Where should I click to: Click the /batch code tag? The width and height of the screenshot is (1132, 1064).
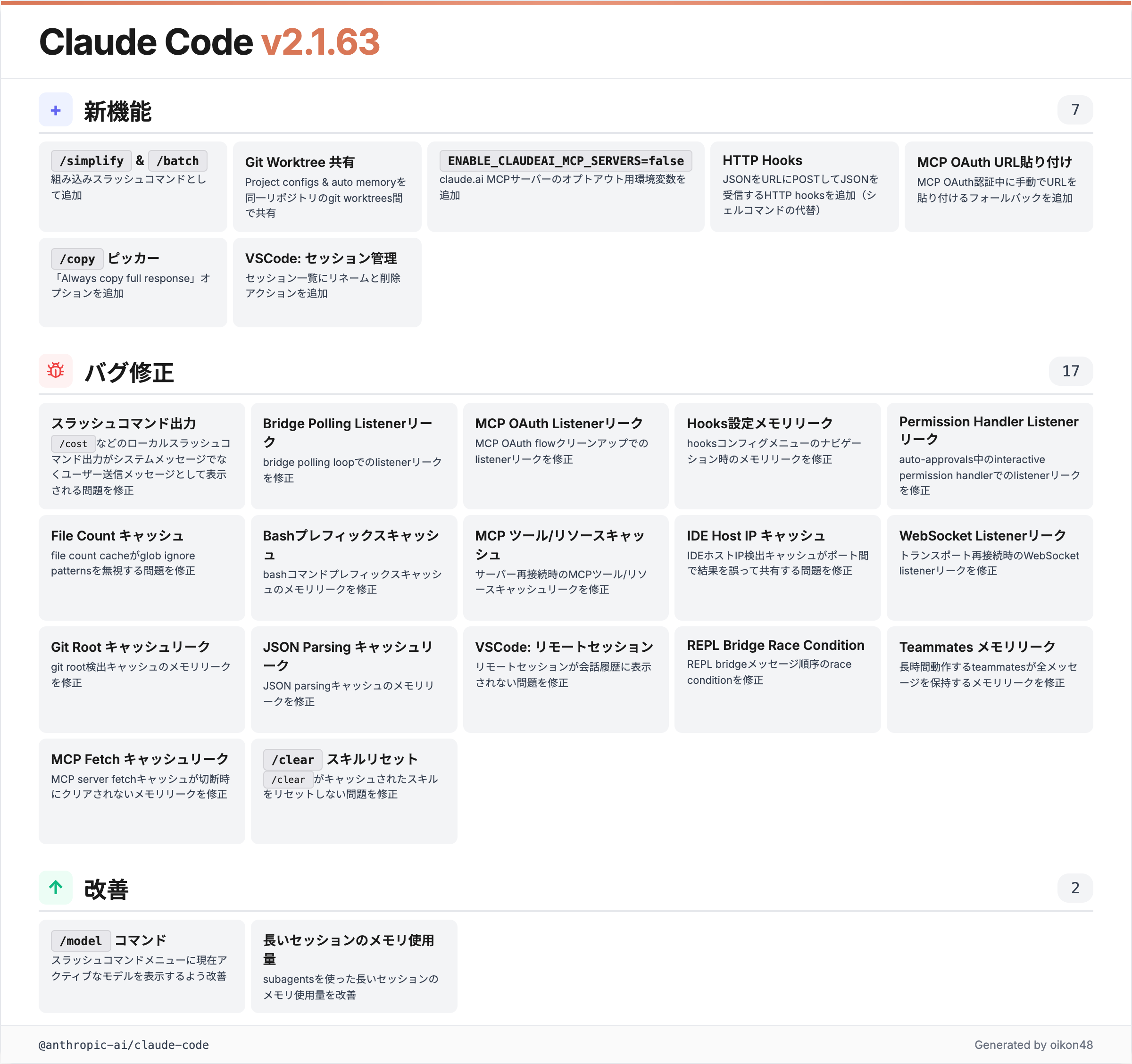pyautogui.click(x=178, y=160)
